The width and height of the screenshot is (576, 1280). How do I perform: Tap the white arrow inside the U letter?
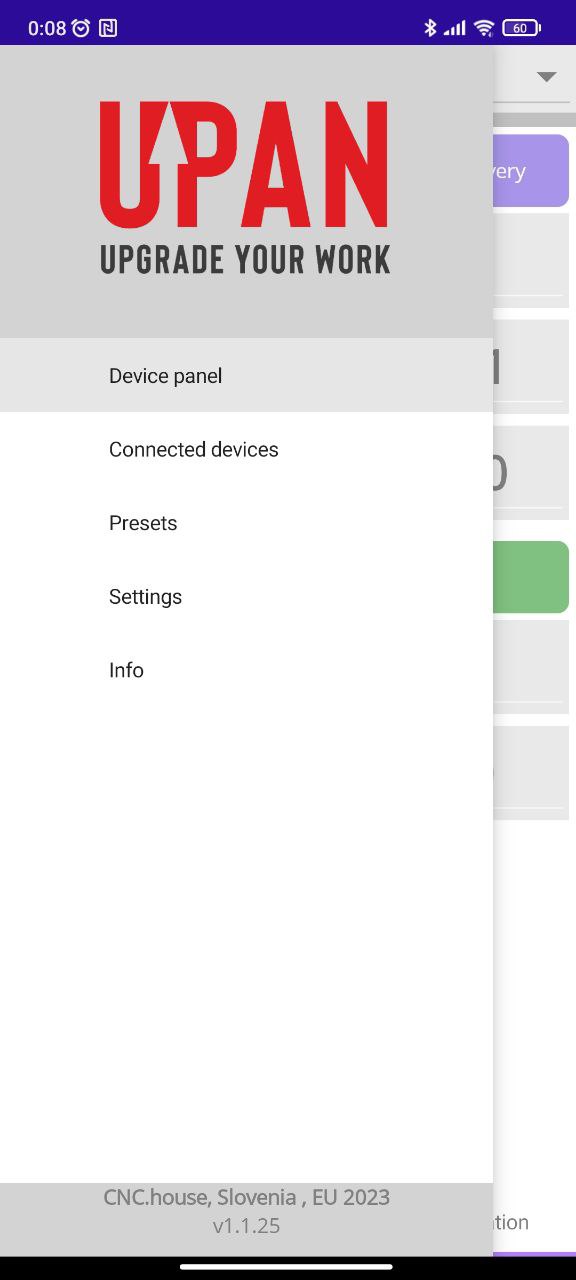coord(164,134)
